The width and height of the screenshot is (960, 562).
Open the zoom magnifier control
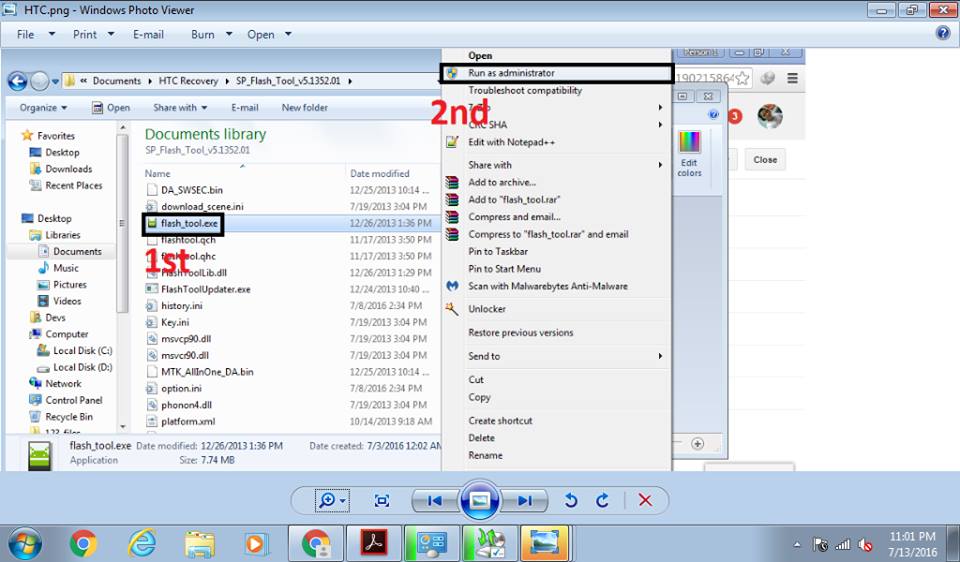331,501
